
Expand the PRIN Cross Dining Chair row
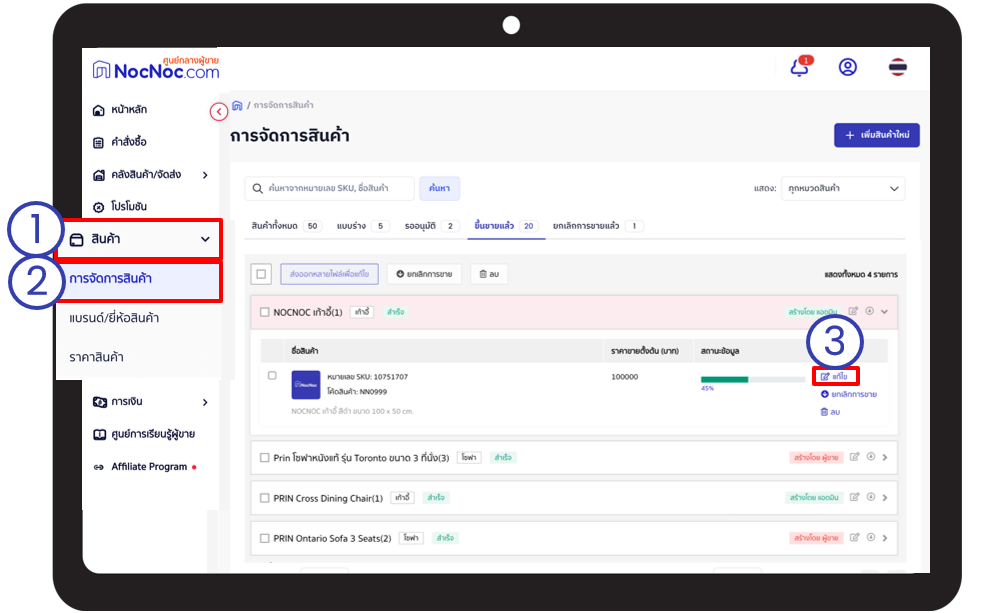885,498
